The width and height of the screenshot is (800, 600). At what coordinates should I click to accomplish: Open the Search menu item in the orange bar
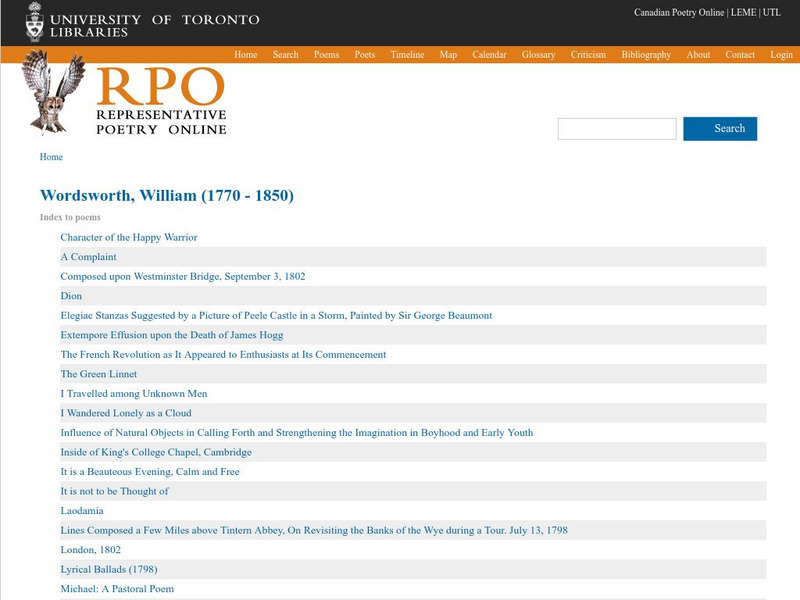coord(285,55)
